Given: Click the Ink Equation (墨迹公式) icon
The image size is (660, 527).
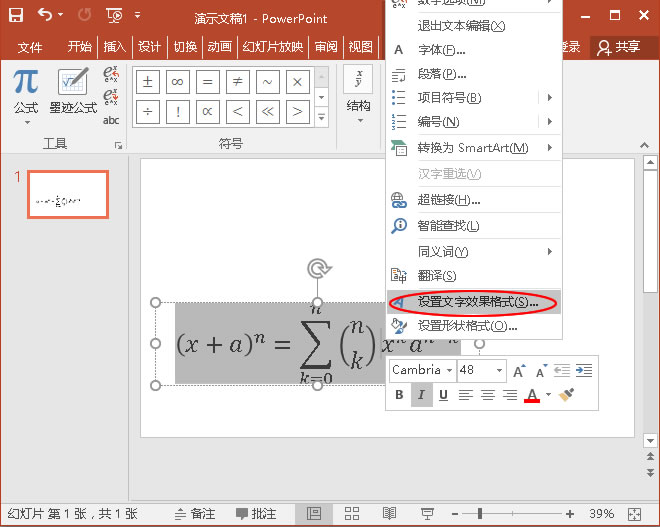Looking at the screenshot, I should pyautogui.click(x=72, y=90).
